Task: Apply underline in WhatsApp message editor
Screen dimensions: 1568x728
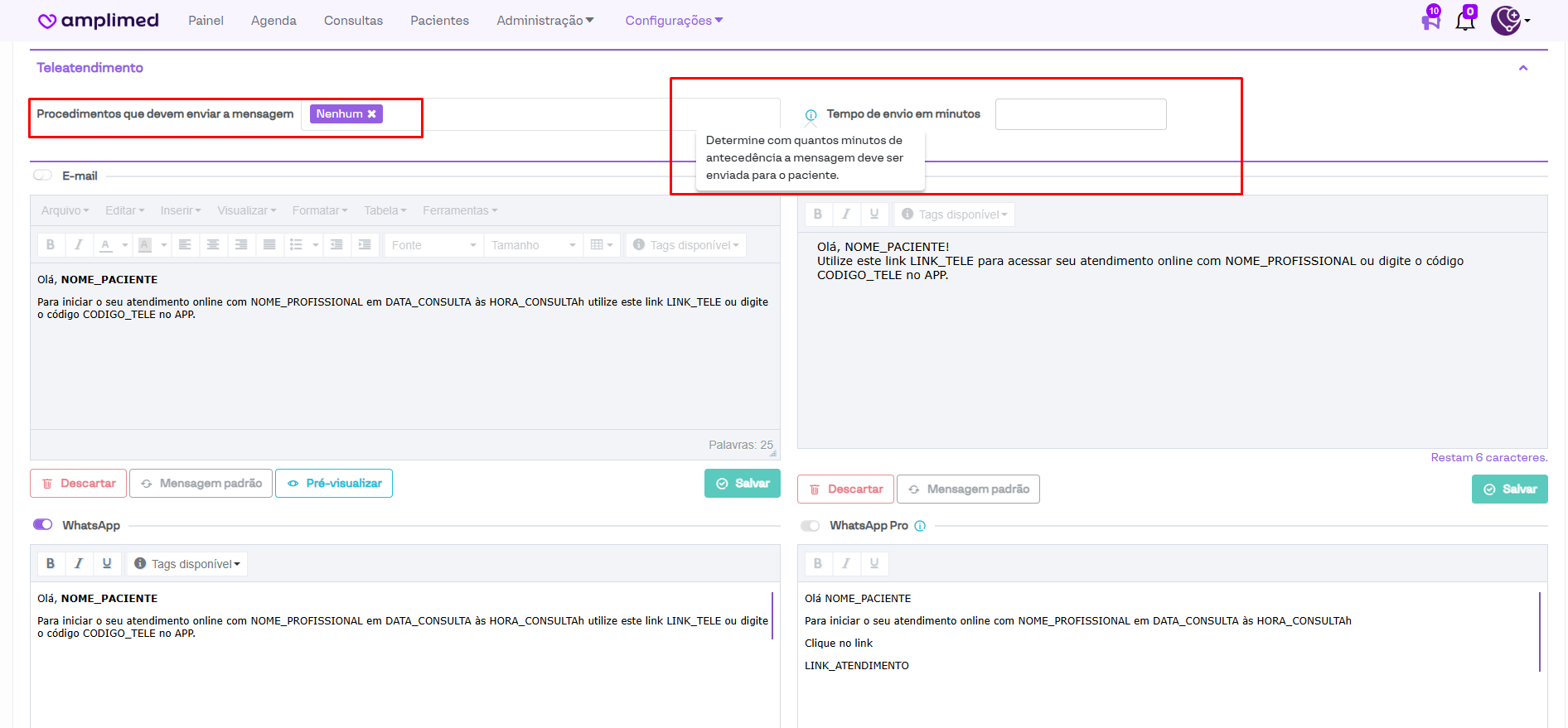Action: pos(107,564)
